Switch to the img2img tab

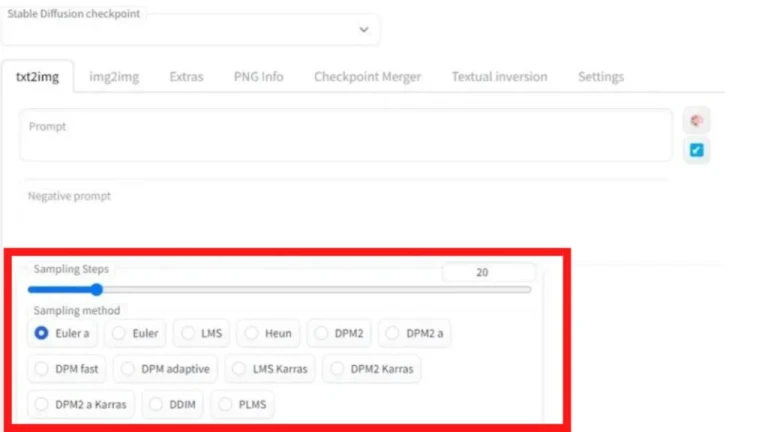coord(114,77)
